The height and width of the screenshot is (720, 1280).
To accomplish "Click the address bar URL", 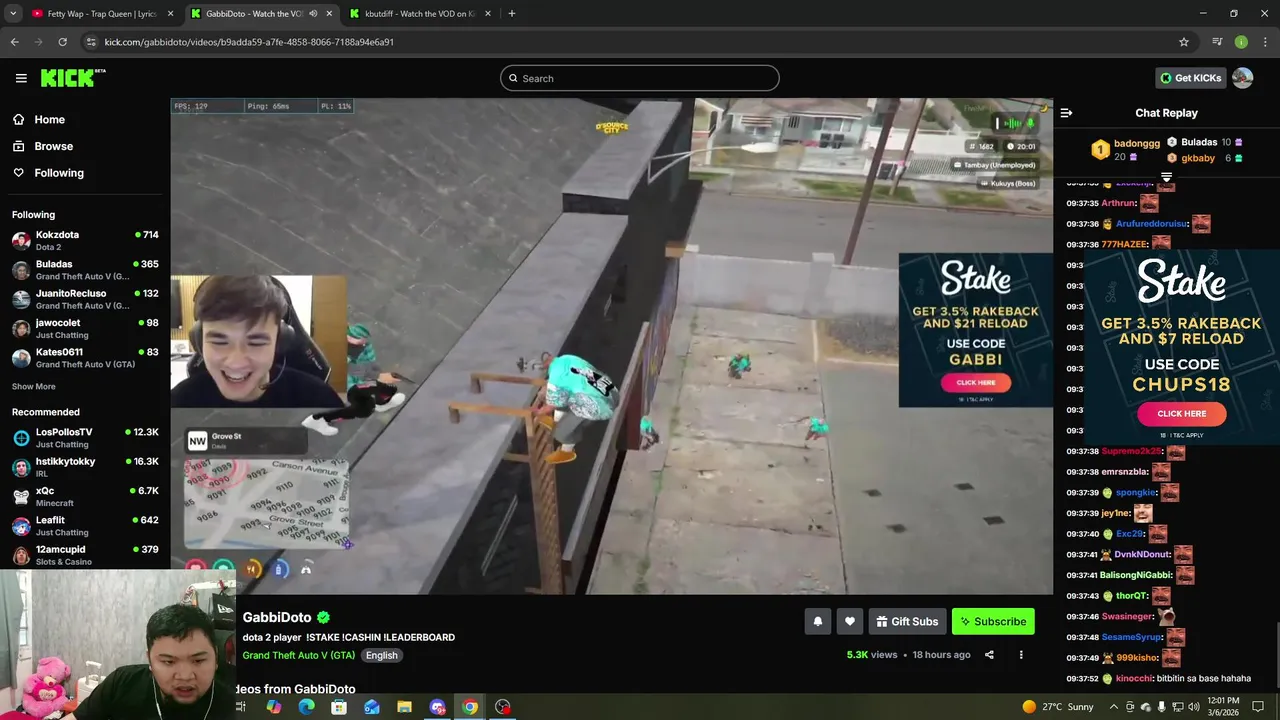I will click(249, 42).
